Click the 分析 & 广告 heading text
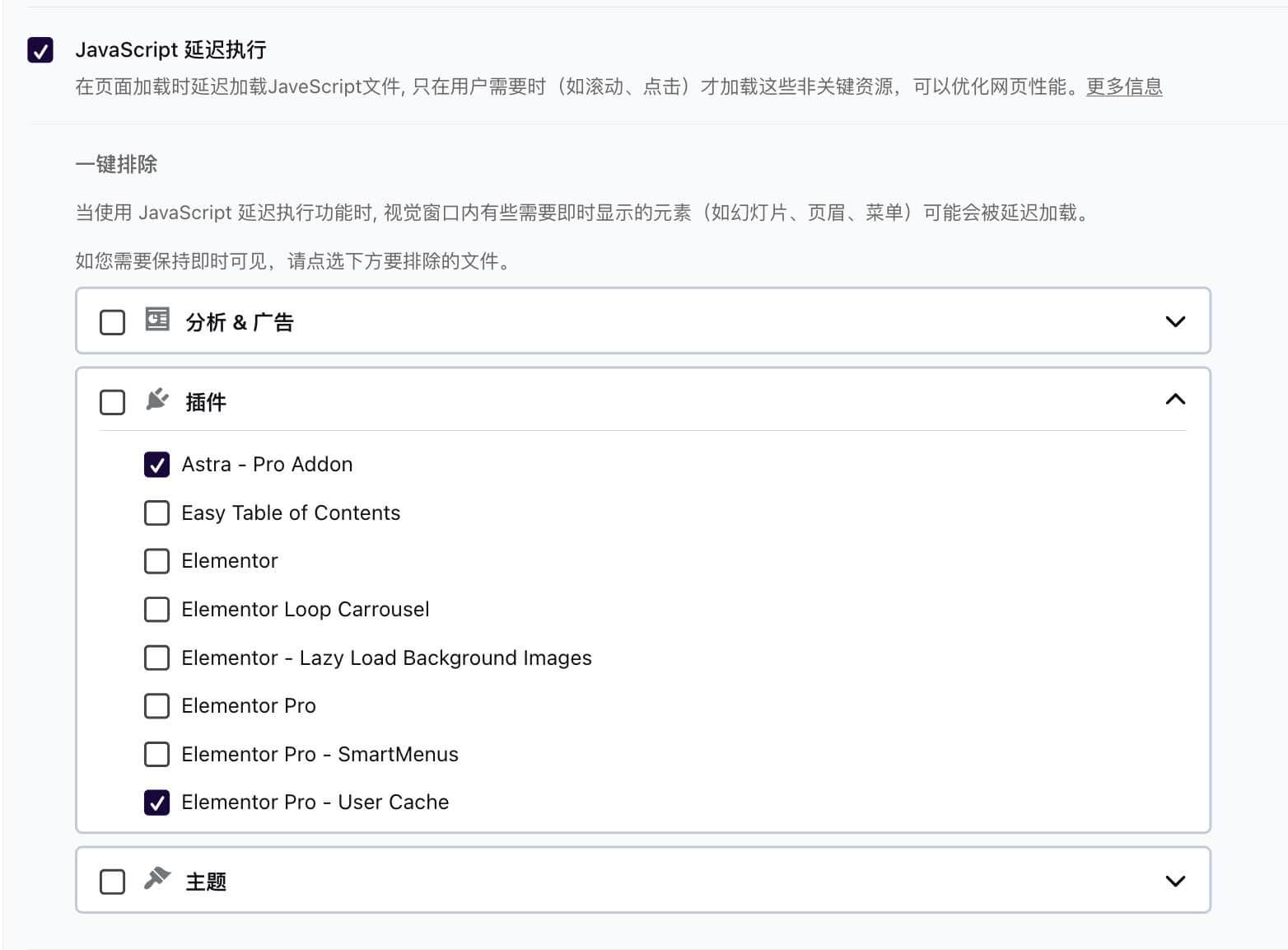This screenshot has height=950, width=1288. pyautogui.click(x=240, y=322)
